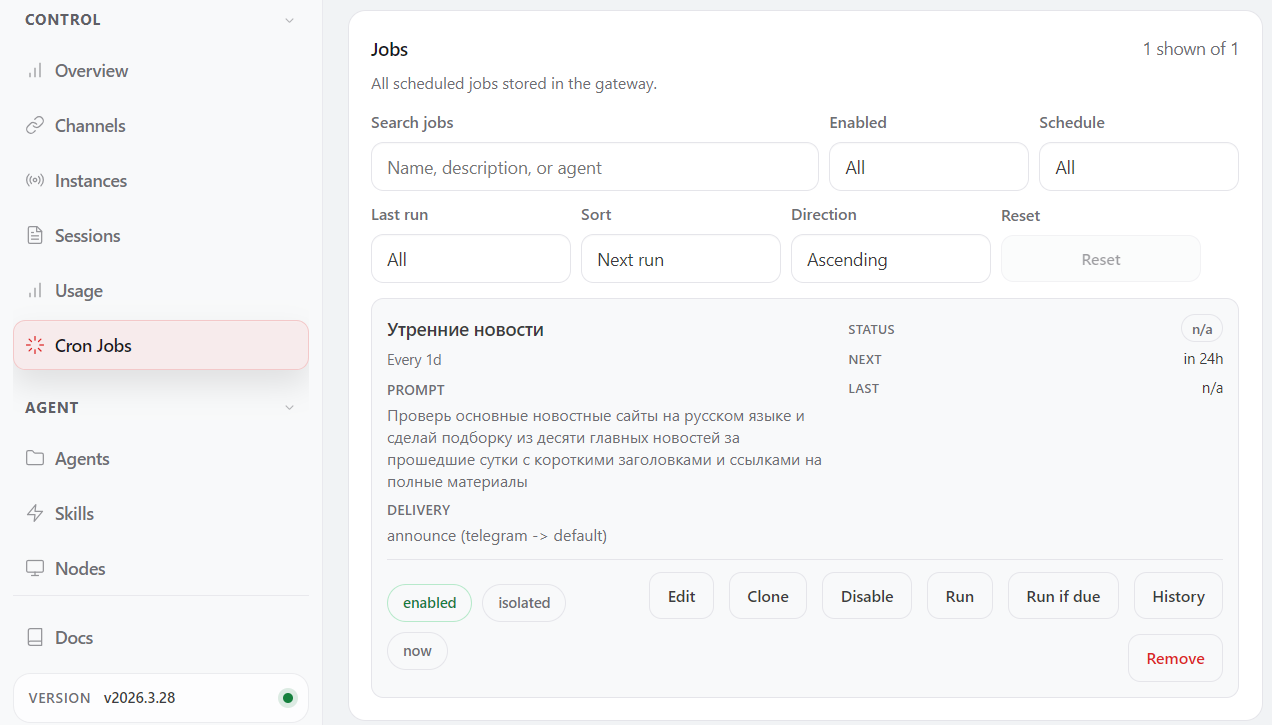This screenshot has height=725, width=1272.
Task: Click the Sessions document icon
Action: tap(36, 235)
